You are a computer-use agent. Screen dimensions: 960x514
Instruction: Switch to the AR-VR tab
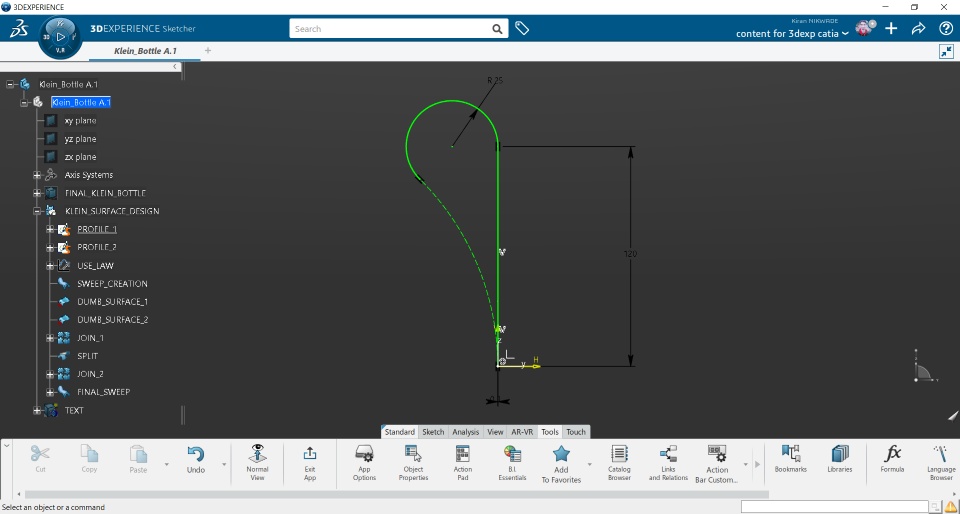click(x=522, y=431)
